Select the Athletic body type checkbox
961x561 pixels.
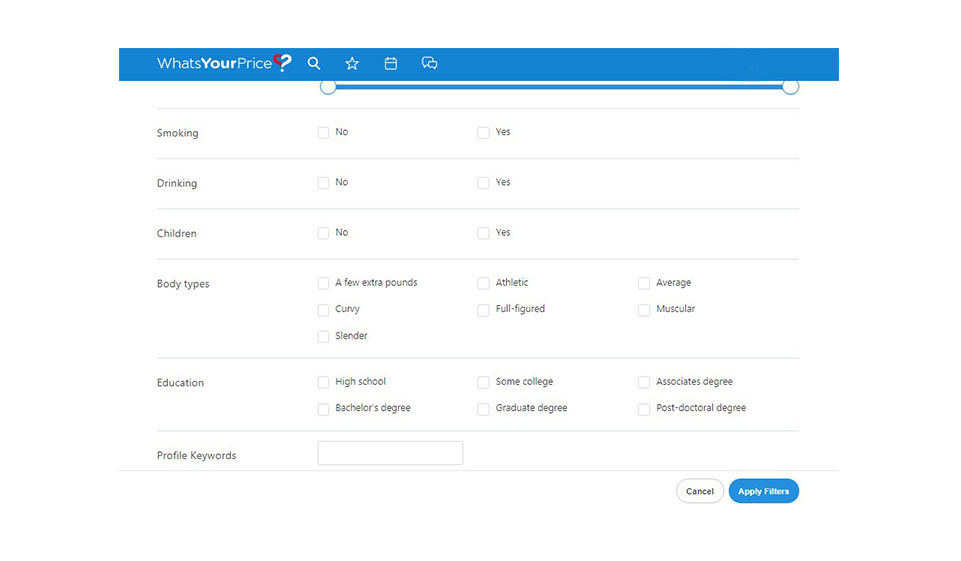click(483, 283)
